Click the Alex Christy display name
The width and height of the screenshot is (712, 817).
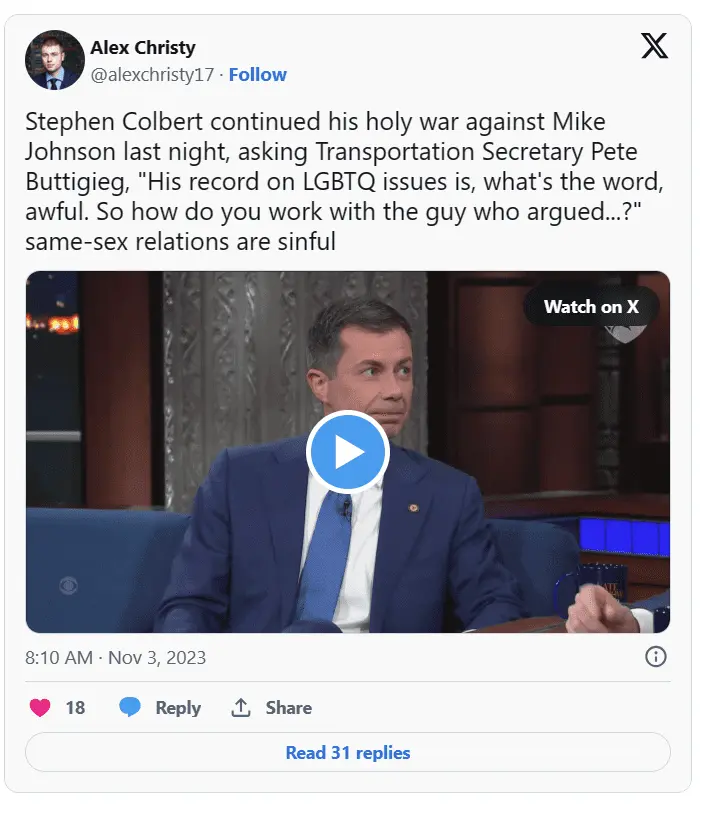pyautogui.click(x=143, y=47)
